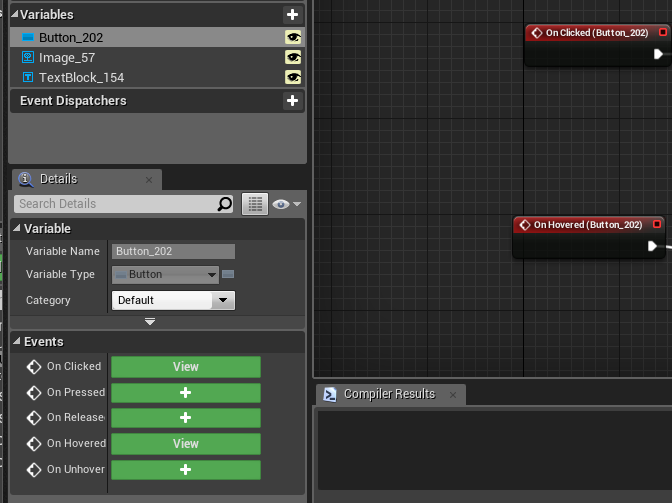Add the On Unhovered event
This screenshot has width=672, height=503.
[186, 470]
